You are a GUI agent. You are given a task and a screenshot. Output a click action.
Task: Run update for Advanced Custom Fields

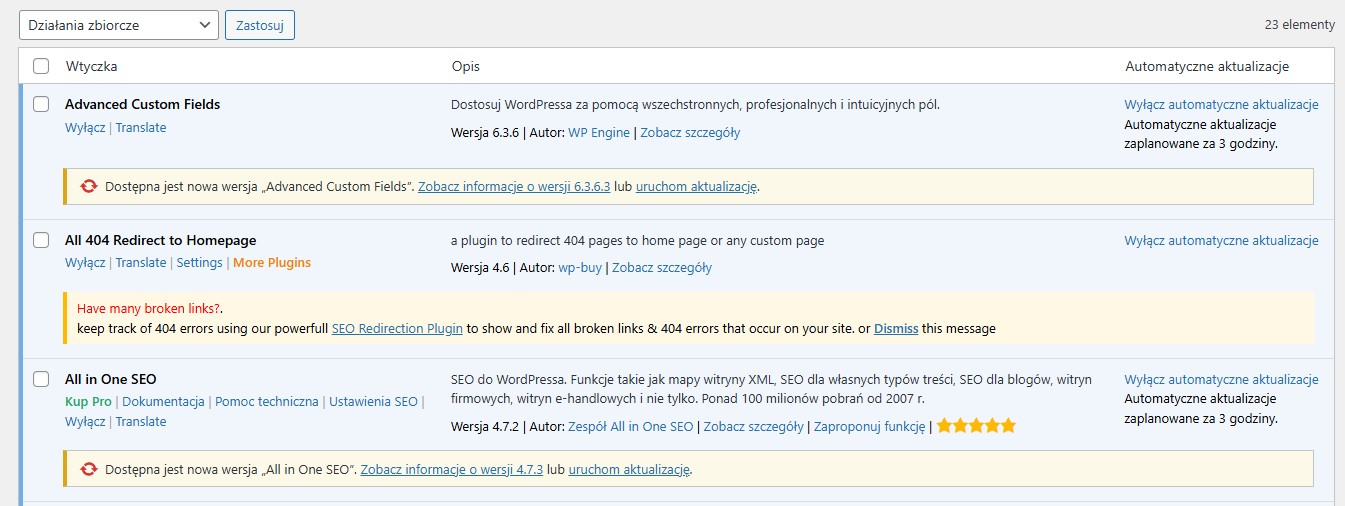pos(696,186)
